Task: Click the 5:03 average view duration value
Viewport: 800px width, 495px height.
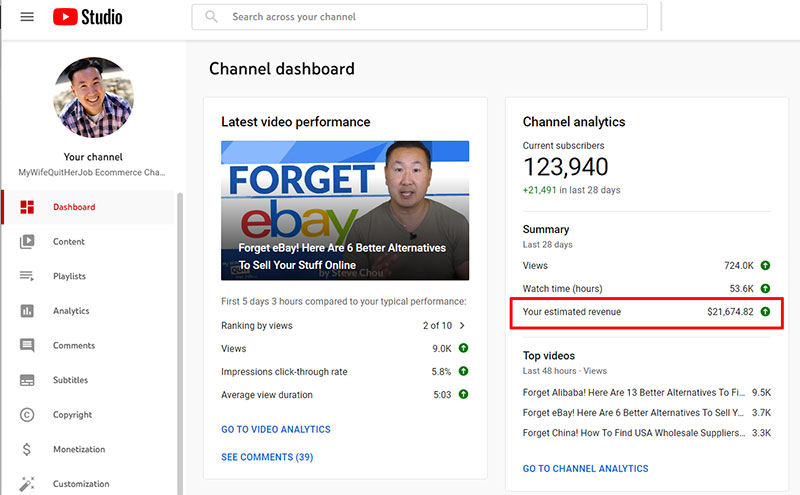Action: [x=442, y=394]
